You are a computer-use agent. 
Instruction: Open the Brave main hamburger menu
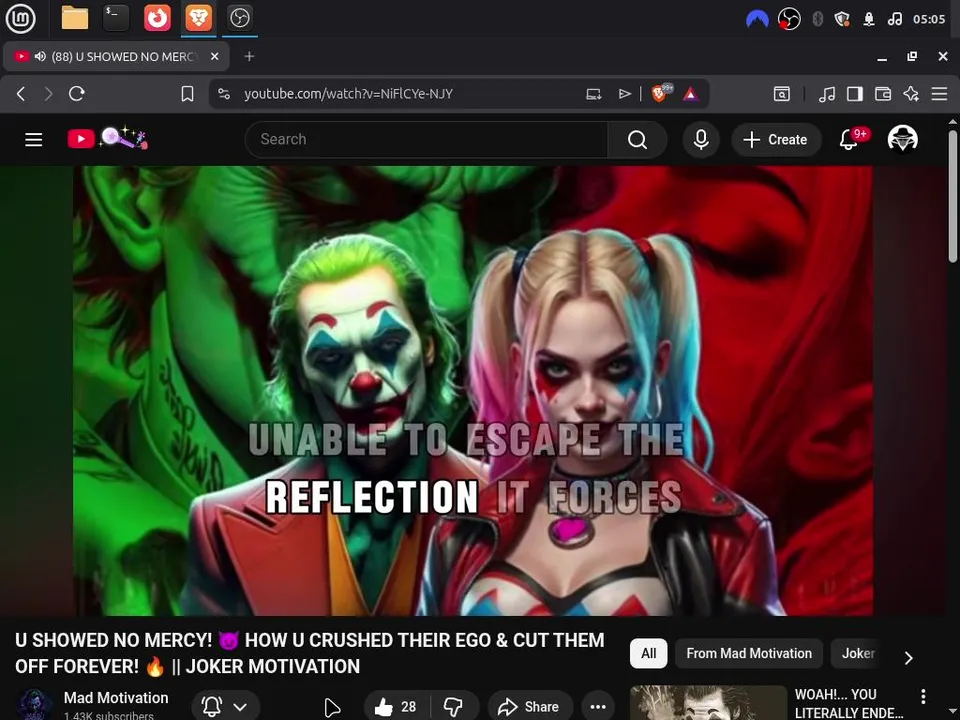coord(939,94)
